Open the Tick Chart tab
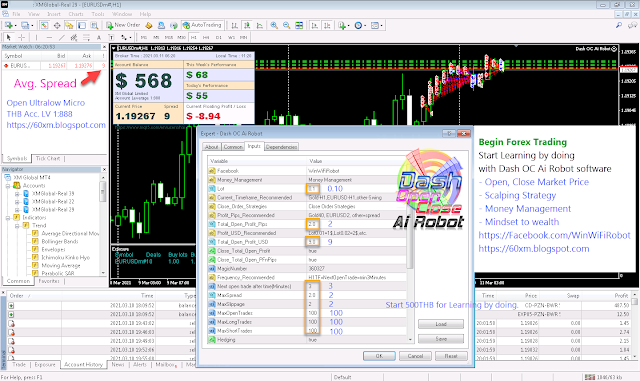640x381 pixels. (x=48, y=158)
